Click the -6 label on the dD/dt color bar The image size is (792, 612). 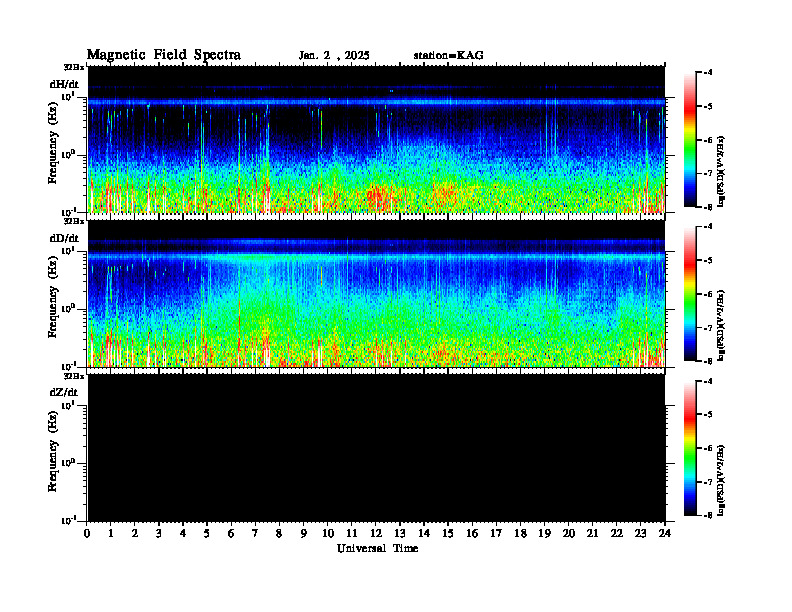click(x=710, y=294)
